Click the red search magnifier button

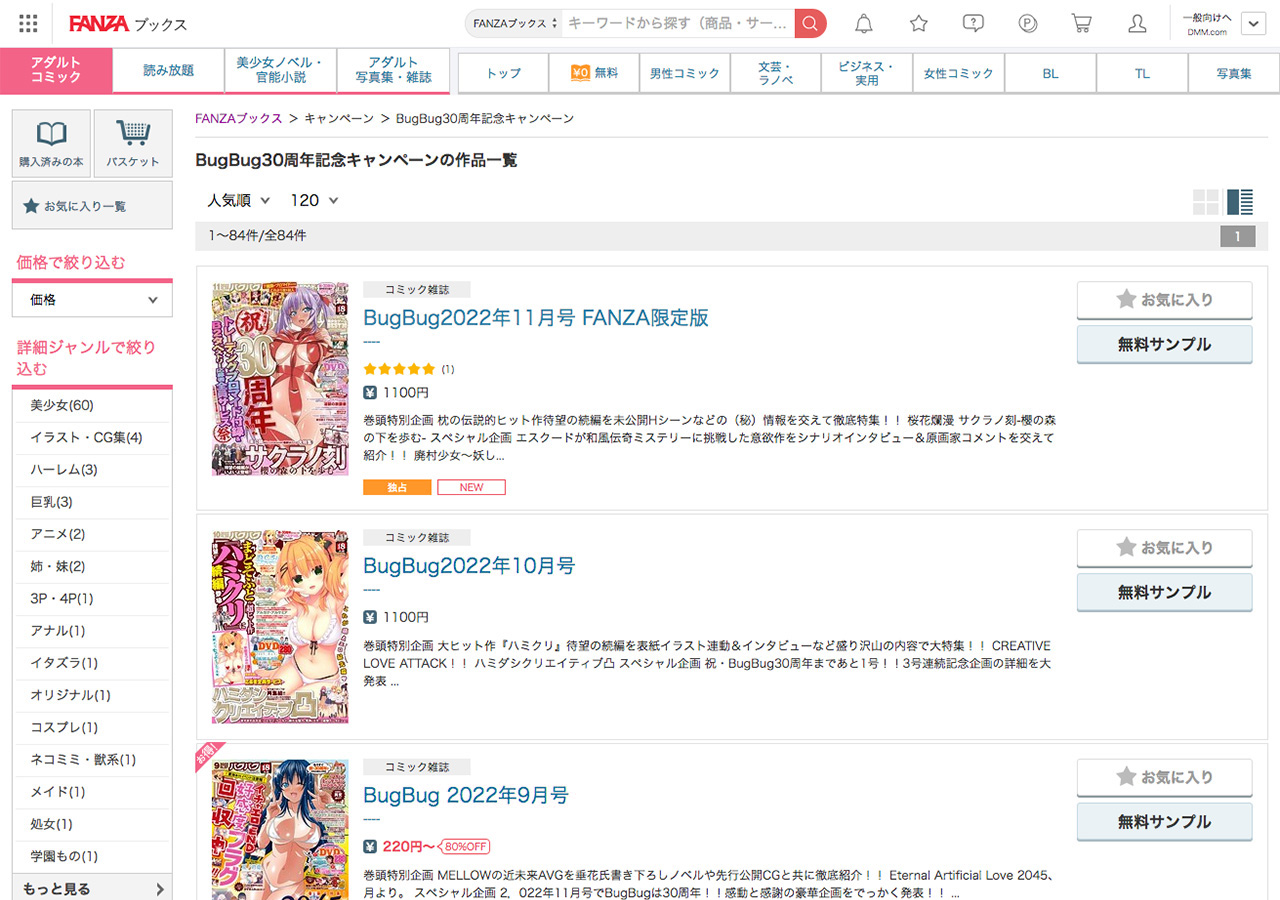pyautogui.click(x=810, y=23)
